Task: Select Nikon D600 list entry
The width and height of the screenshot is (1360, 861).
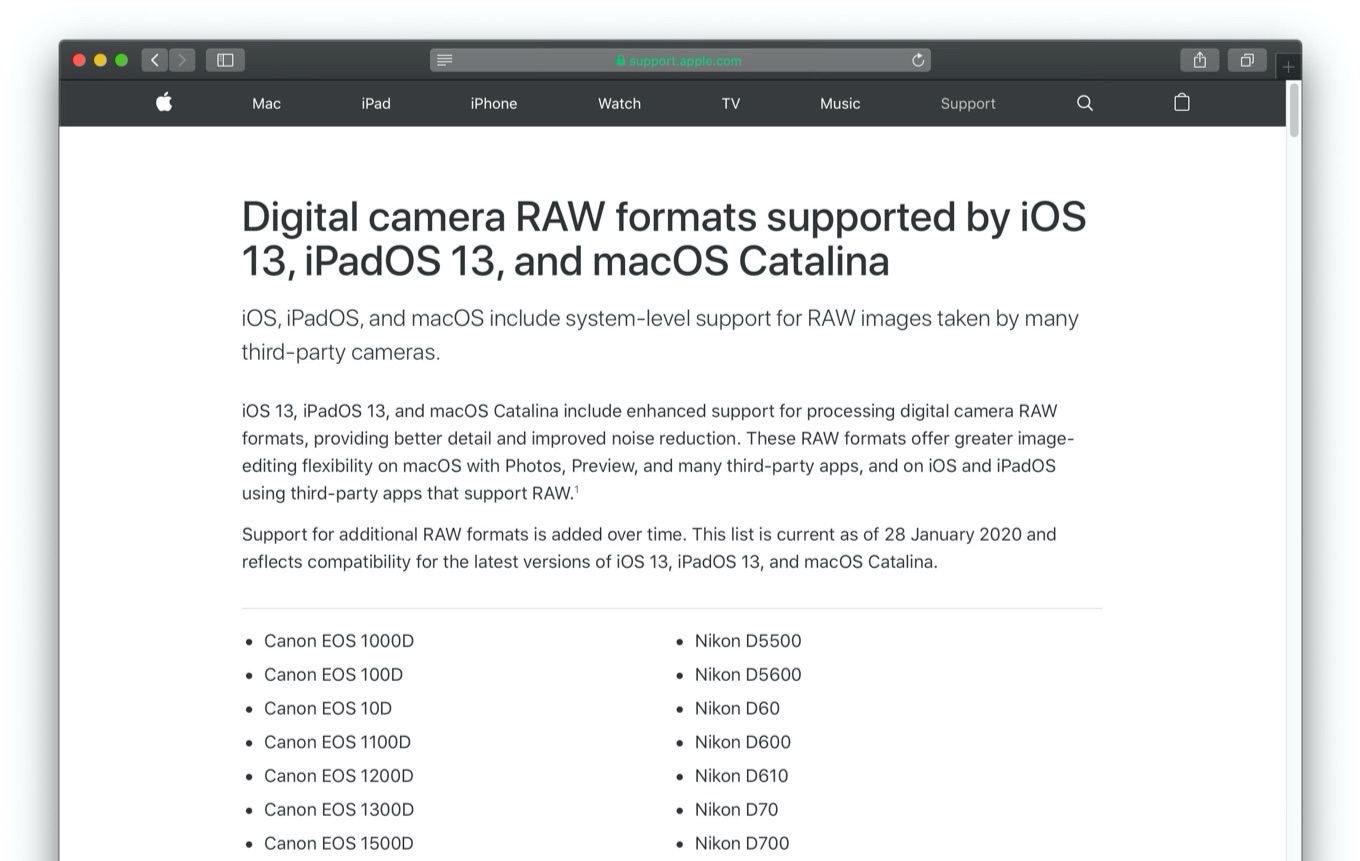Action: click(743, 742)
